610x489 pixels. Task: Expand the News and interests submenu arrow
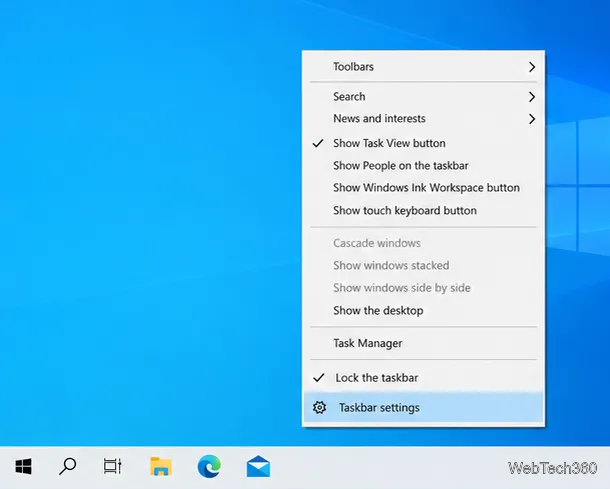coord(532,119)
